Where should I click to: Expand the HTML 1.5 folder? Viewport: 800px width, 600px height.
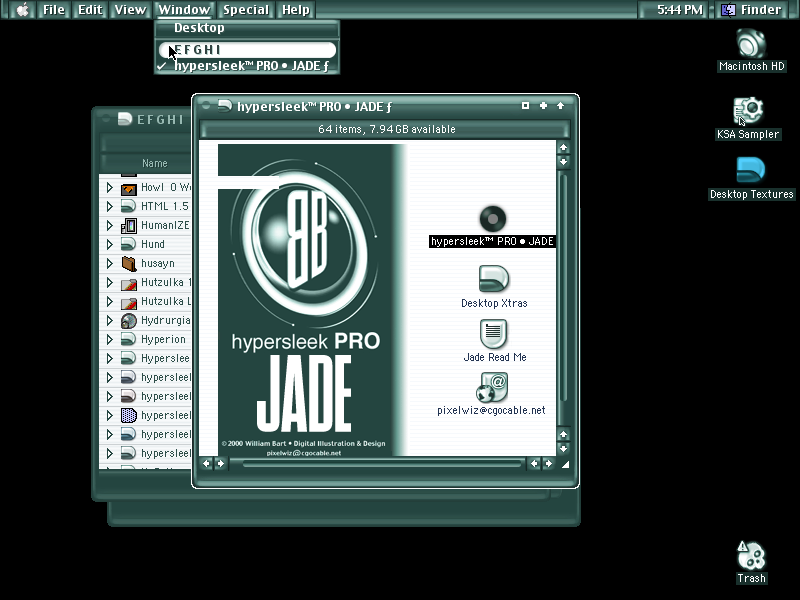pos(109,206)
